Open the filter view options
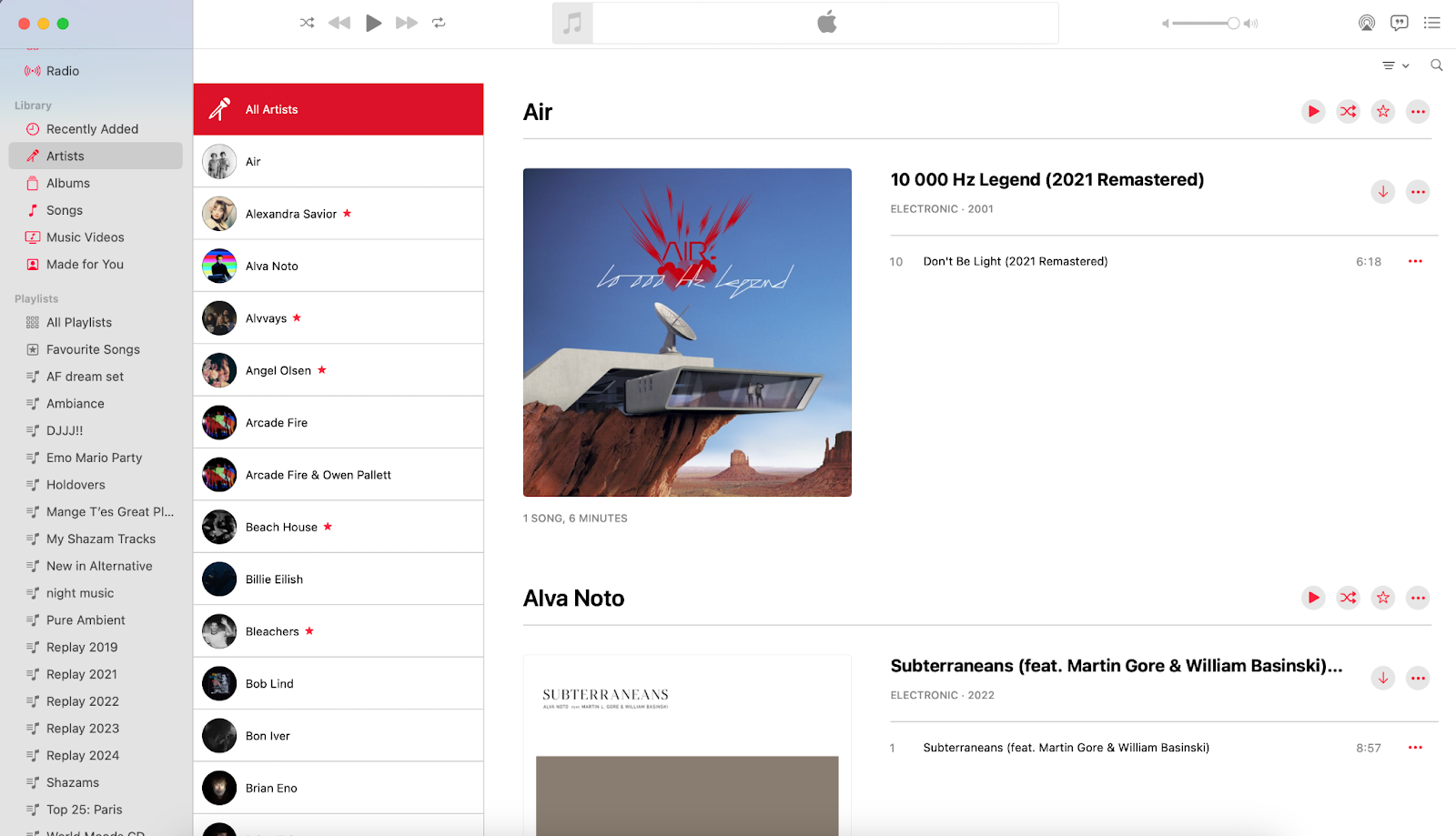The height and width of the screenshot is (836, 1456). (x=1390, y=65)
